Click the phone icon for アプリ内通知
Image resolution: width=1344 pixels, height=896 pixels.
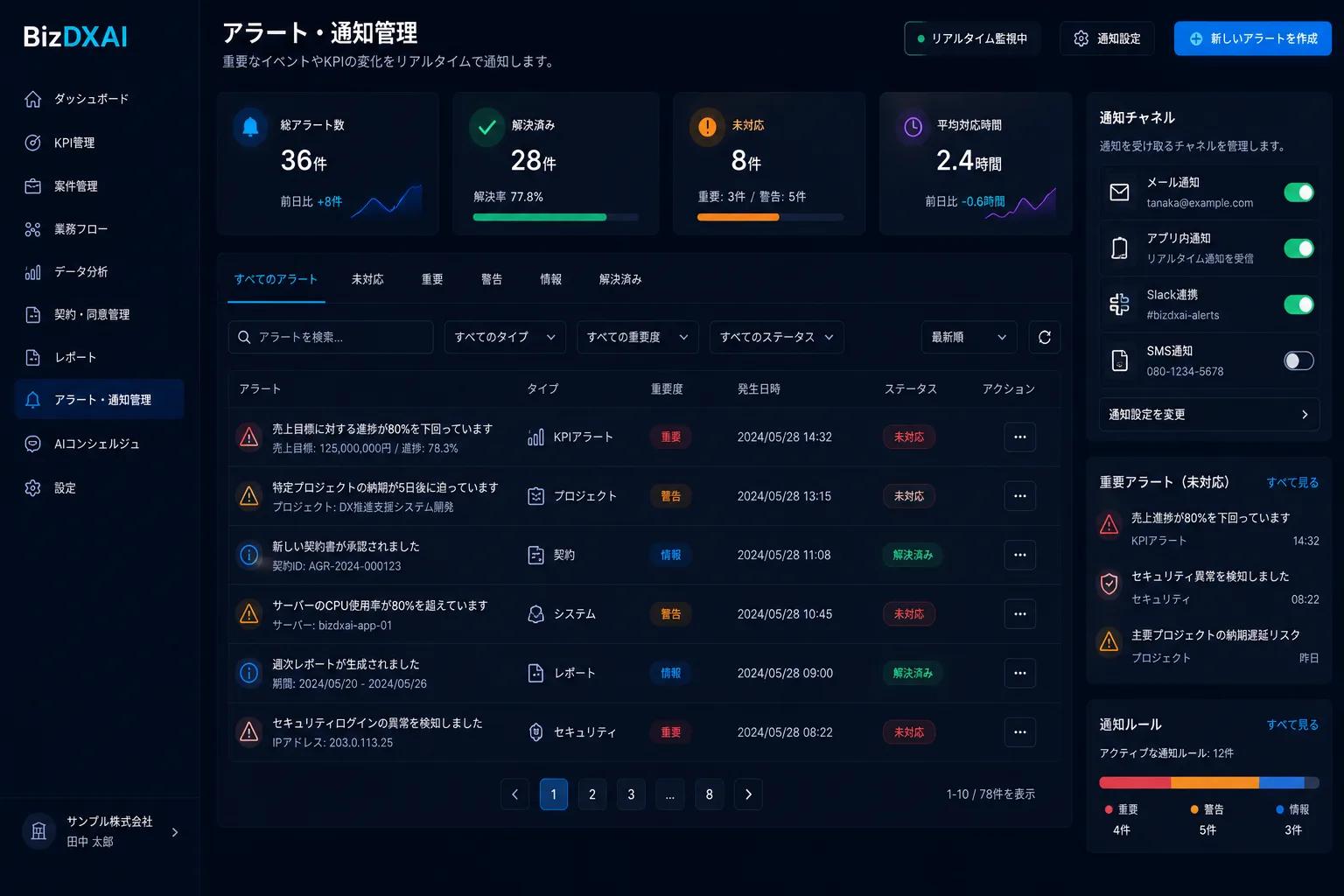1119,248
